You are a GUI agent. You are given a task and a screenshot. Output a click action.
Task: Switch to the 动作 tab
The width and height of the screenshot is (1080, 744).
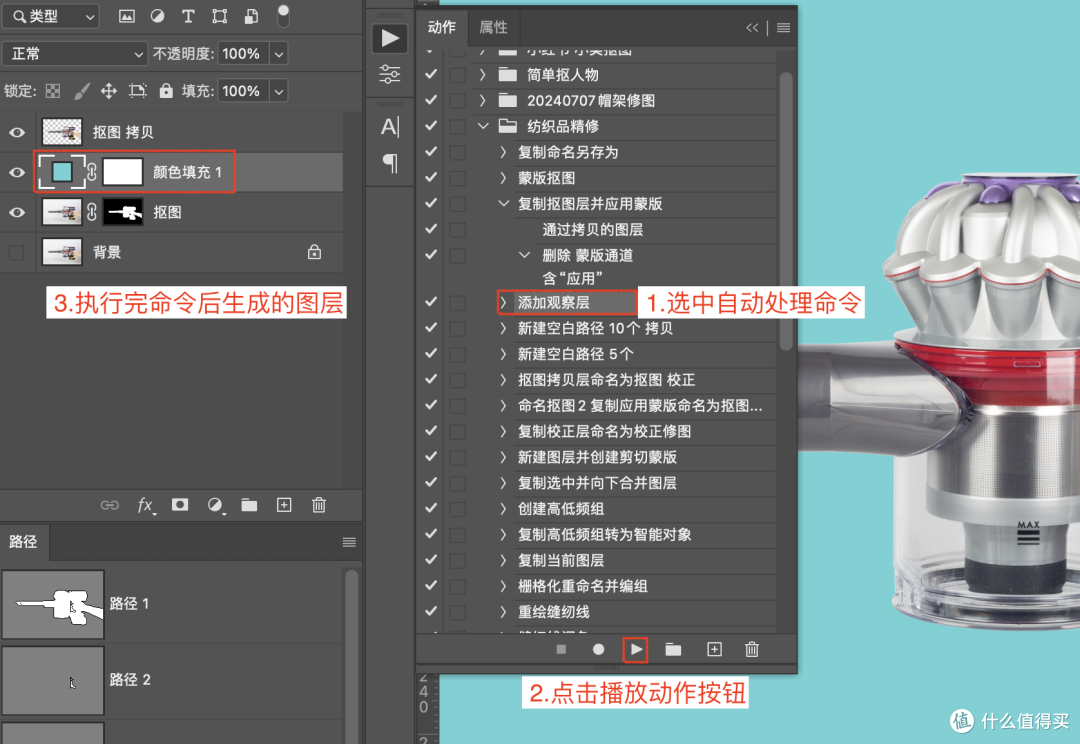click(x=442, y=27)
